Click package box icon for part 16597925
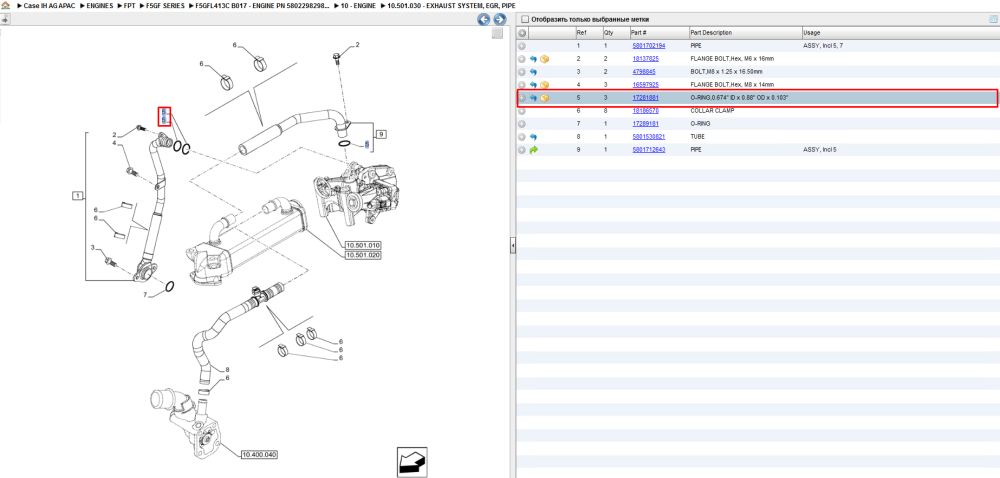Viewport: 1000px width, 478px height. 545,85
